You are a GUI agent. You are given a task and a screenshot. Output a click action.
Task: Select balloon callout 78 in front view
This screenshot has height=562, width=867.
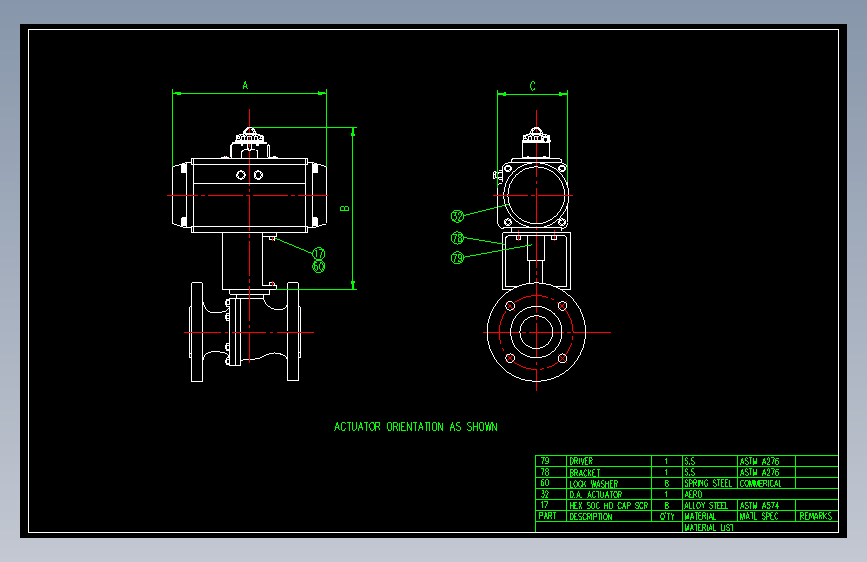coord(457,238)
